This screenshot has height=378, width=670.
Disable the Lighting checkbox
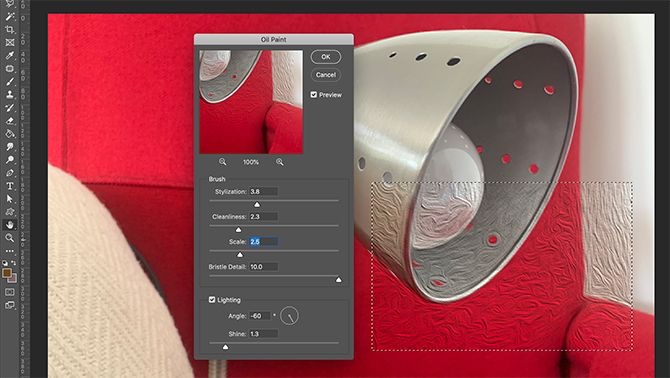tap(212, 300)
